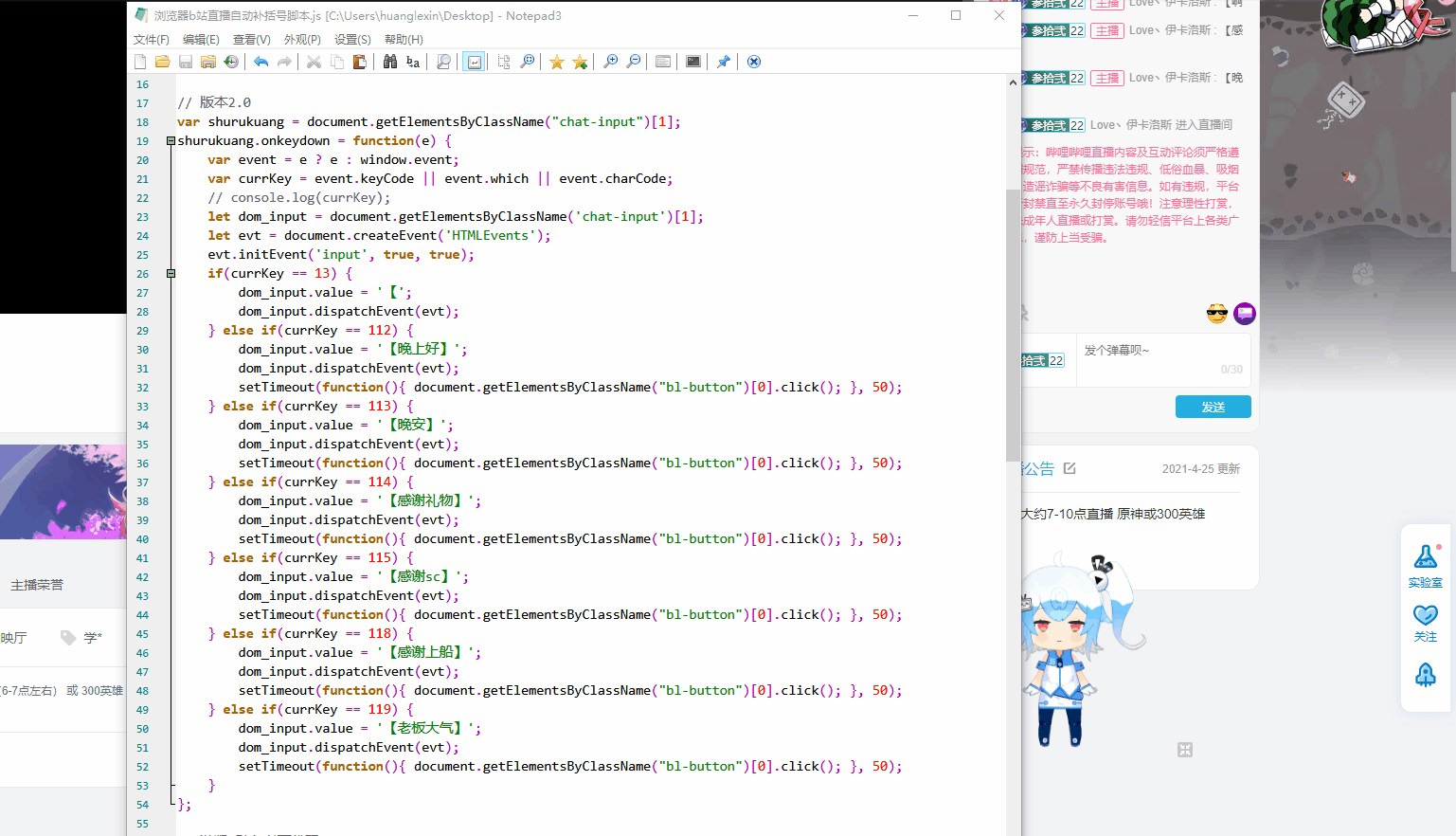This screenshot has height=836, width=1456.
Task: Click the Zoom in magnifier icon
Action: point(611,62)
